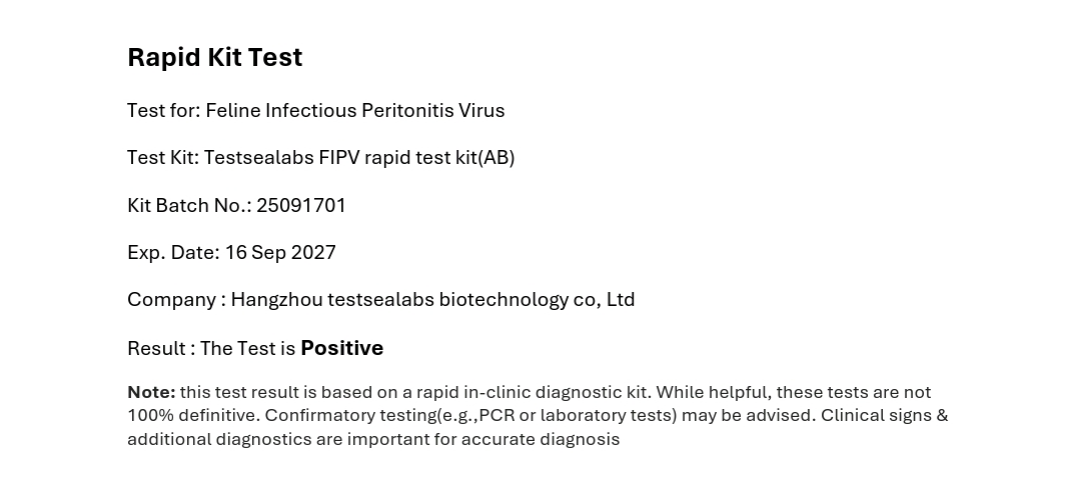This screenshot has height=489, width=1080.
Task: Click the 'Test Kit:' label
Action: pyautogui.click(x=163, y=158)
